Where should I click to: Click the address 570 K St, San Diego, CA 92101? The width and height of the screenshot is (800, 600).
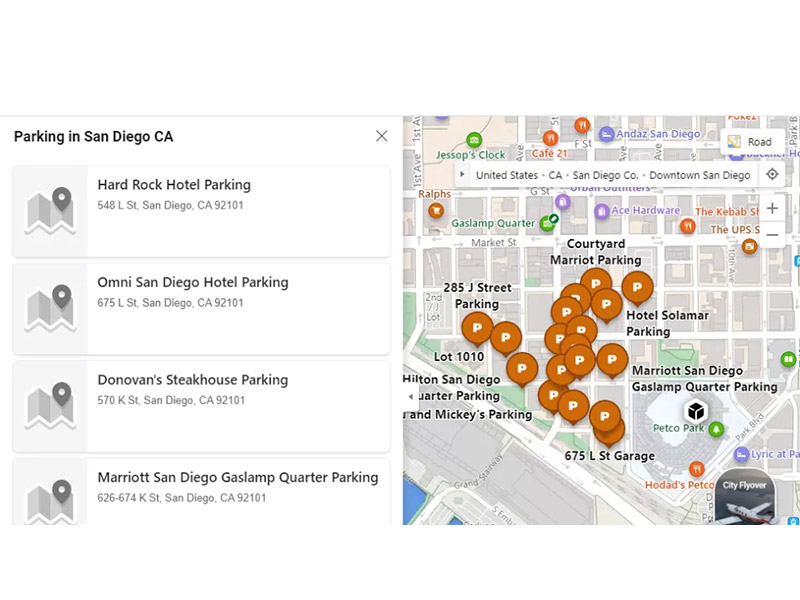coord(171,400)
